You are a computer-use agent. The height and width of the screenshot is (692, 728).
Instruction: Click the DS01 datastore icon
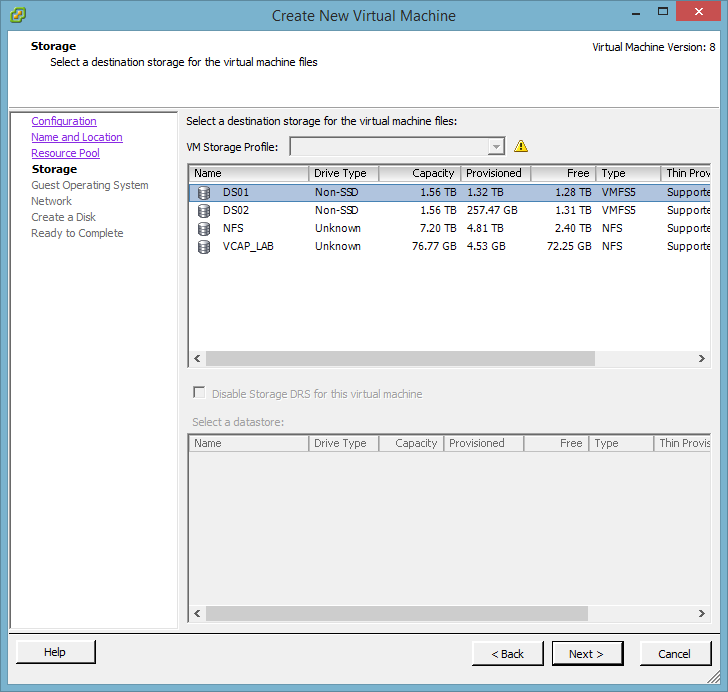pos(204,193)
